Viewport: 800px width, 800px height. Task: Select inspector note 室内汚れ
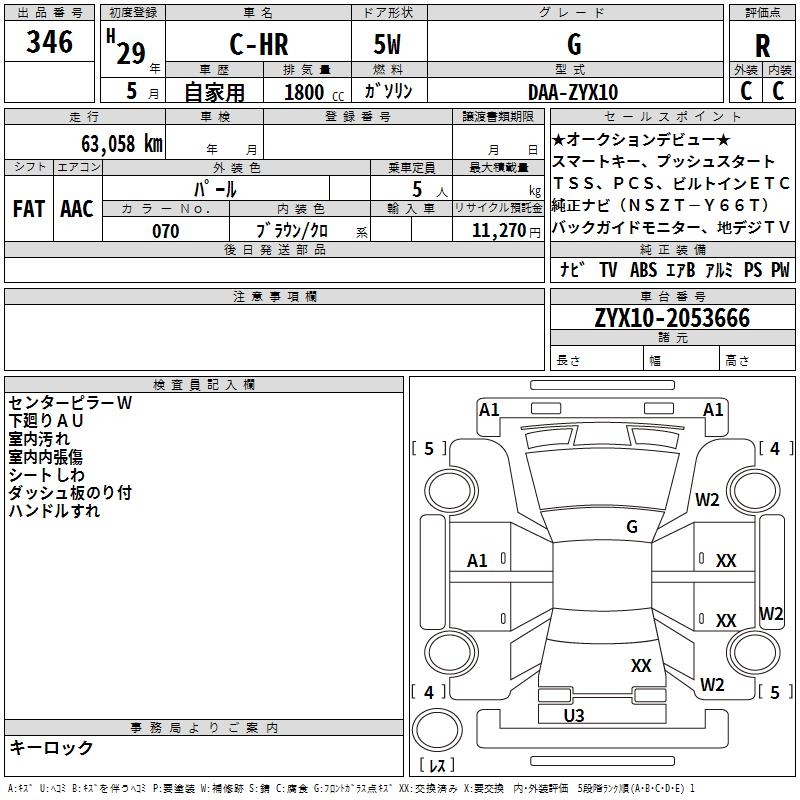coord(39,439)
